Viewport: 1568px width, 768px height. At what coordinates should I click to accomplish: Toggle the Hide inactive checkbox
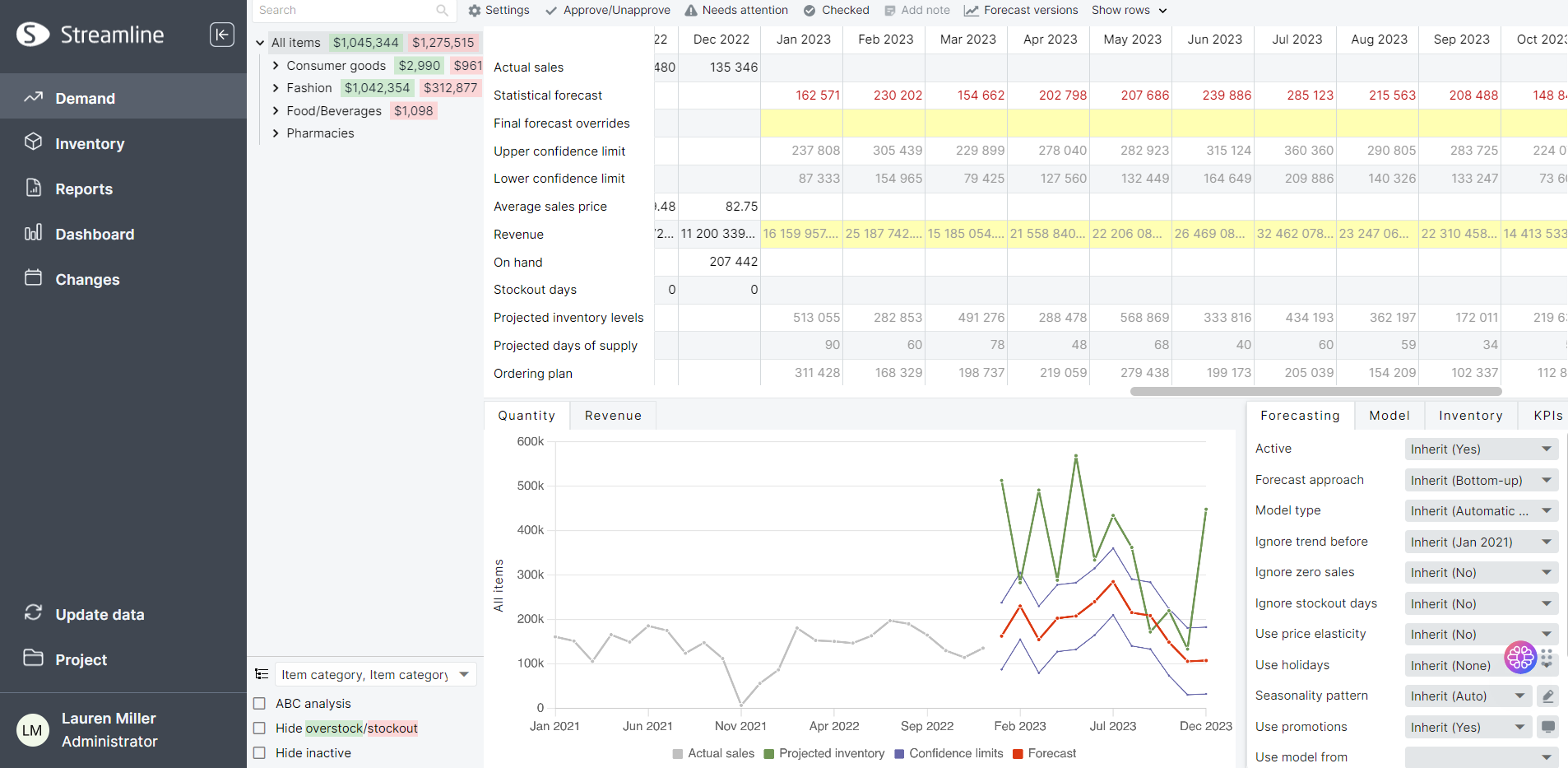click(x=259, y=753)
